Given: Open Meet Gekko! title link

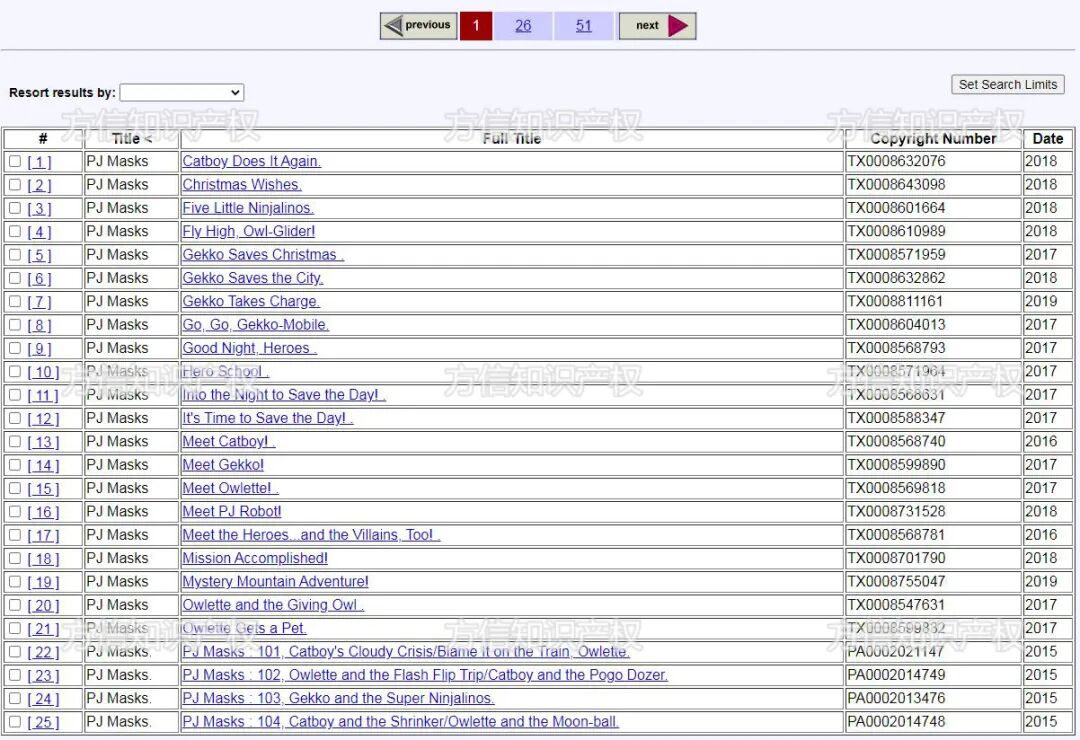Looking at the screenshot, I should [x=223, y=465].
